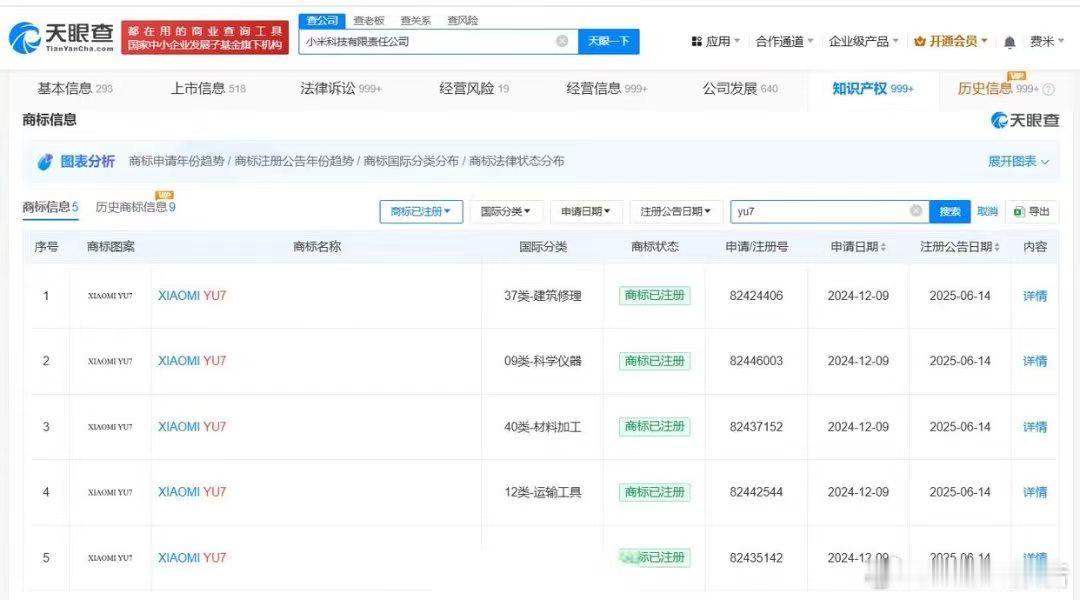Open the 合作通道 dropdown menu
Screen dimensions: 1080x600
[785, 41]
